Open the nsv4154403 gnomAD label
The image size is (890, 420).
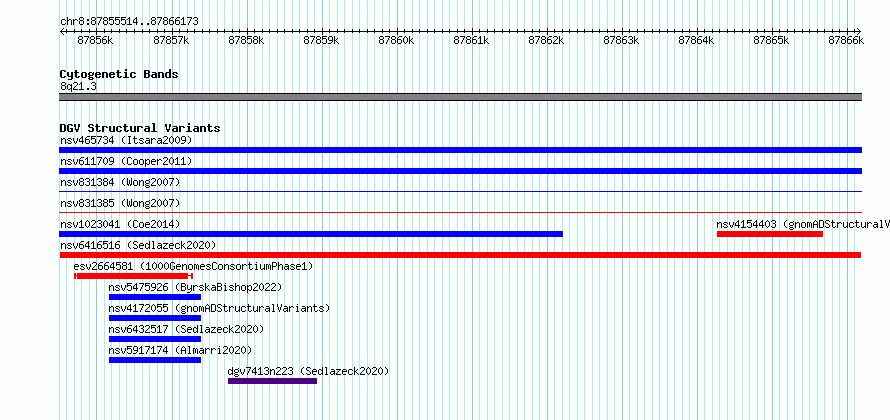803,224
